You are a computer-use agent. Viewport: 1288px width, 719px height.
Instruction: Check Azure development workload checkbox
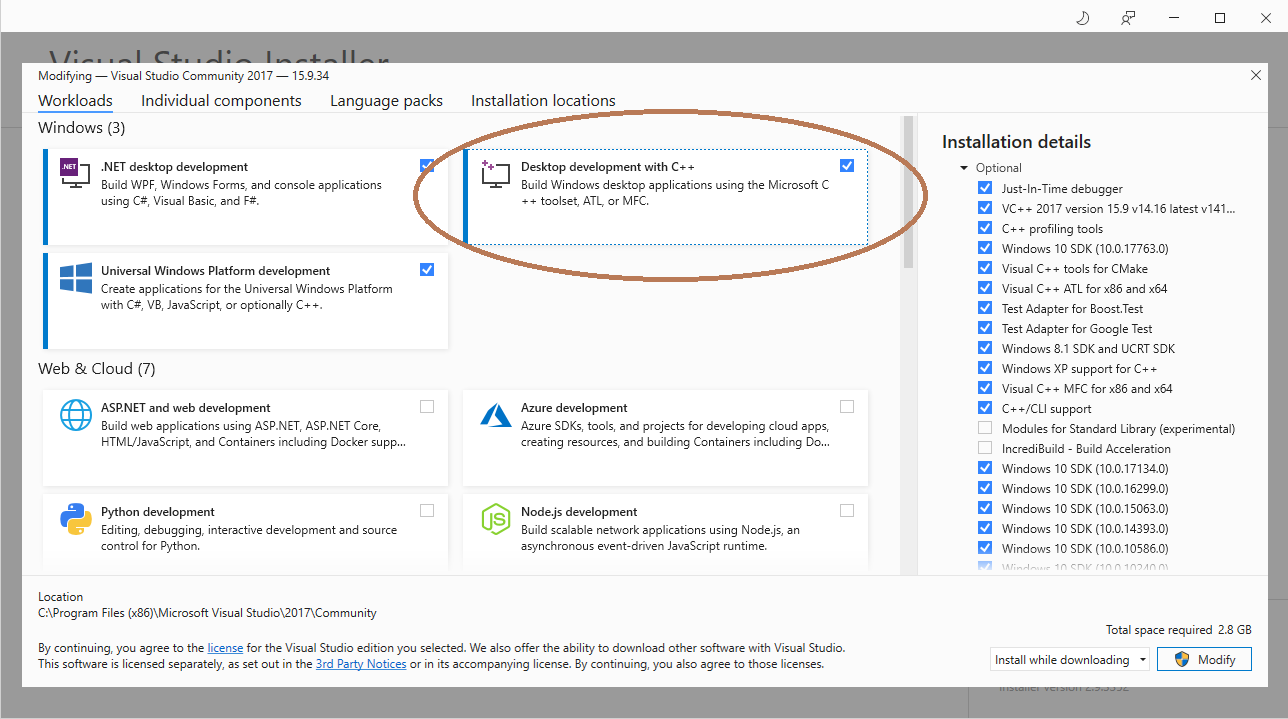(x=847, y=406)
